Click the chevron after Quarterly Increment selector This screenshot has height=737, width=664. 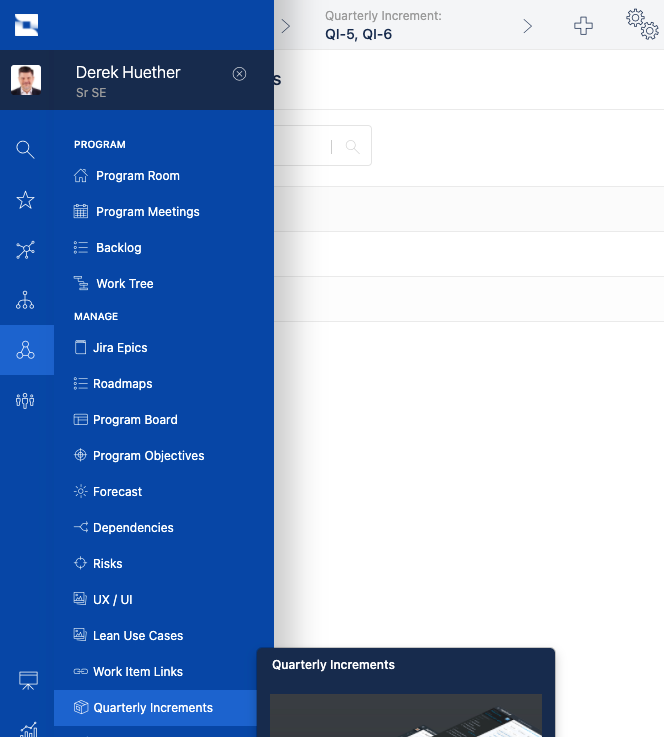pyautogui.click(x=528, y=26)
